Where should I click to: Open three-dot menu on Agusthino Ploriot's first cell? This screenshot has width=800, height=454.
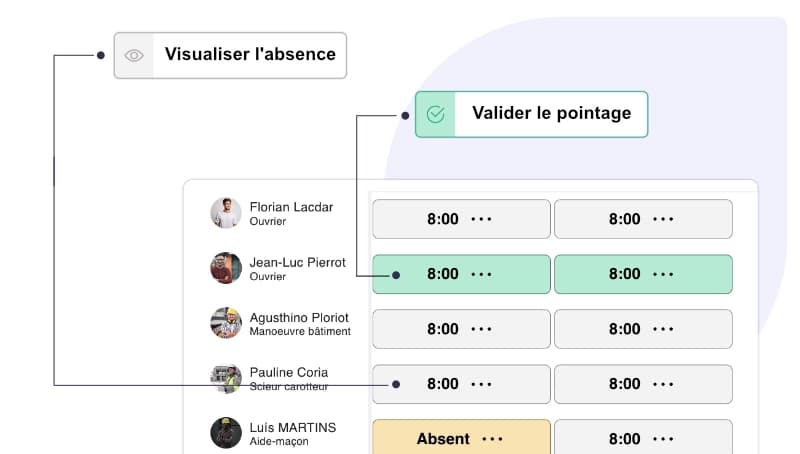pyautogui.click(x=481, y=329)
